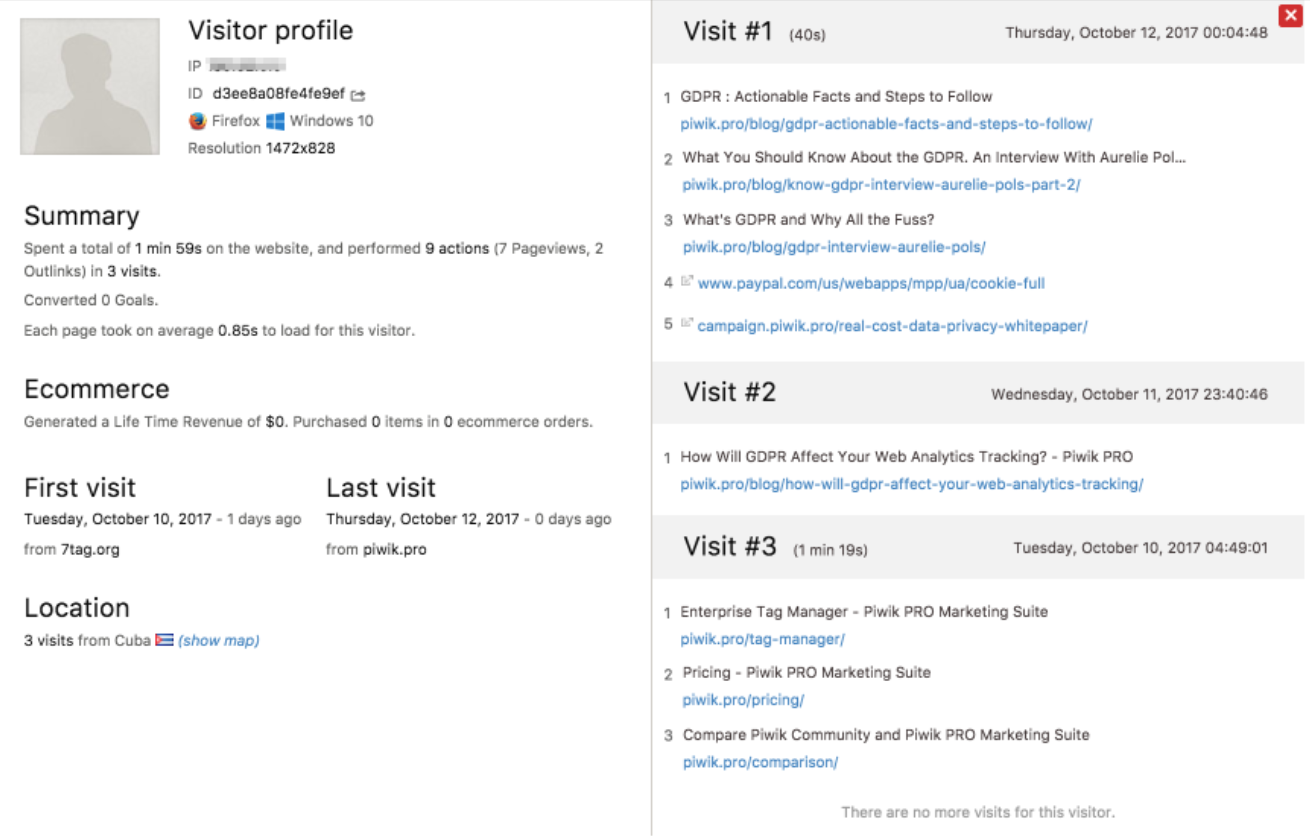Open the piwik.pro/pricing/ link
The width and height of the screenshot is (1310, 836).
(x=743, y=700)
